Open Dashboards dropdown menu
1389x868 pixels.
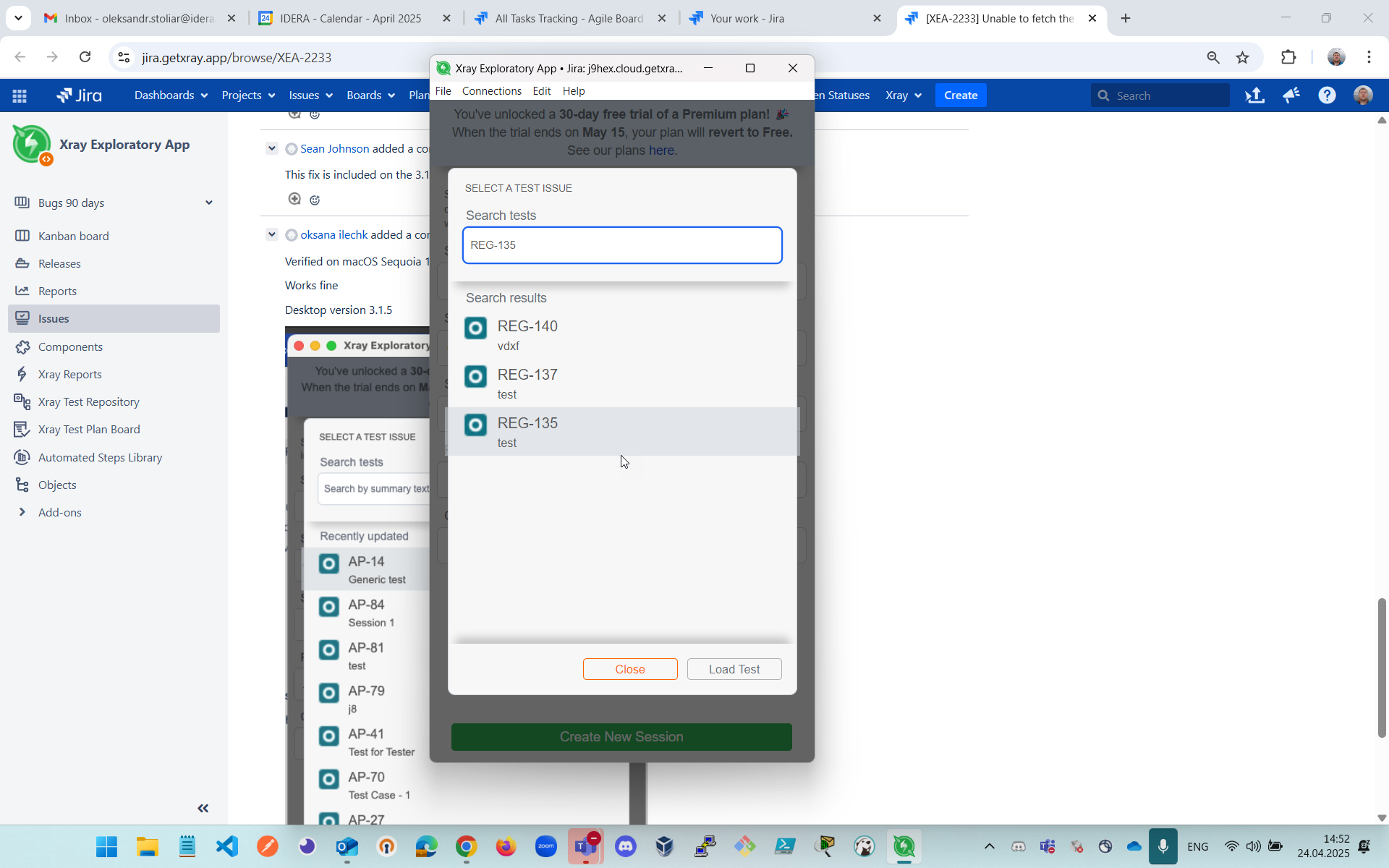coord(171,95)
